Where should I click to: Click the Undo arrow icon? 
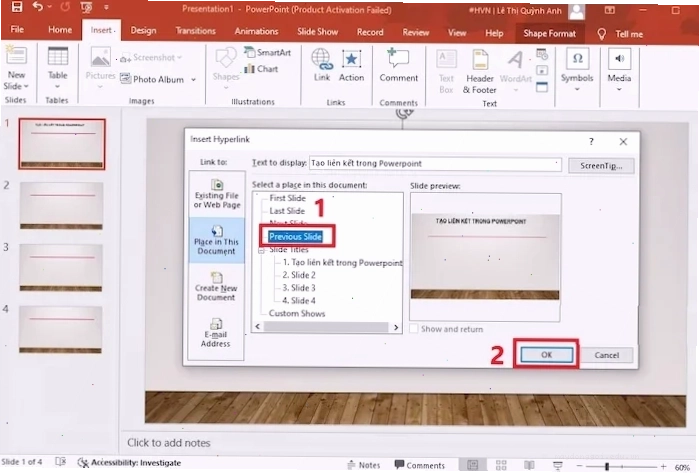pyautogui.click(x=38, y=7)
